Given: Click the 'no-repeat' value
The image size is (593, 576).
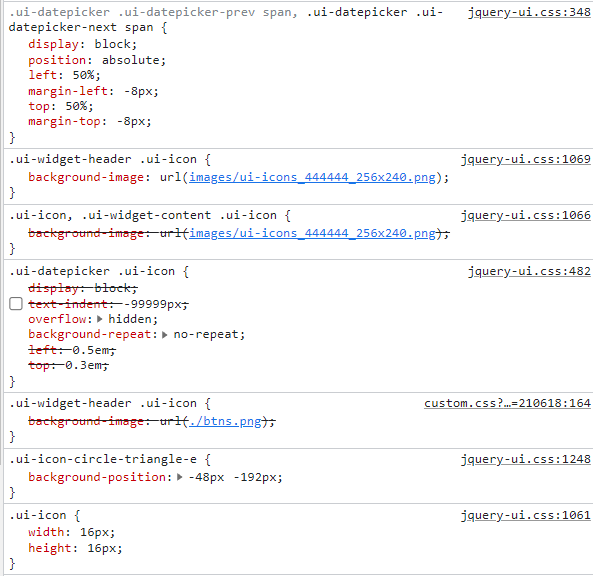Looking at the screenshot, I should pos(206,334).
